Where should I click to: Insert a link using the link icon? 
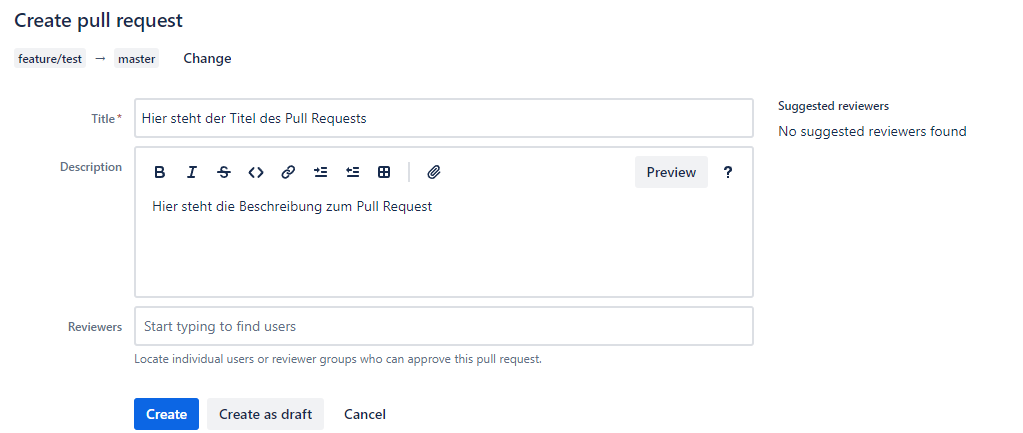[x=288, y=172]
